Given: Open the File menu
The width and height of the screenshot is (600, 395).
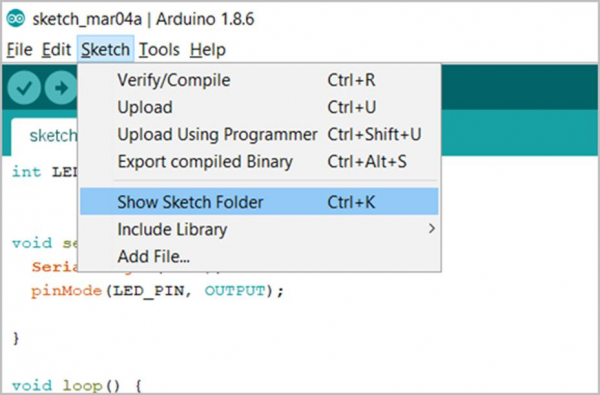Looking at the screenshot, I should point(20,50).
